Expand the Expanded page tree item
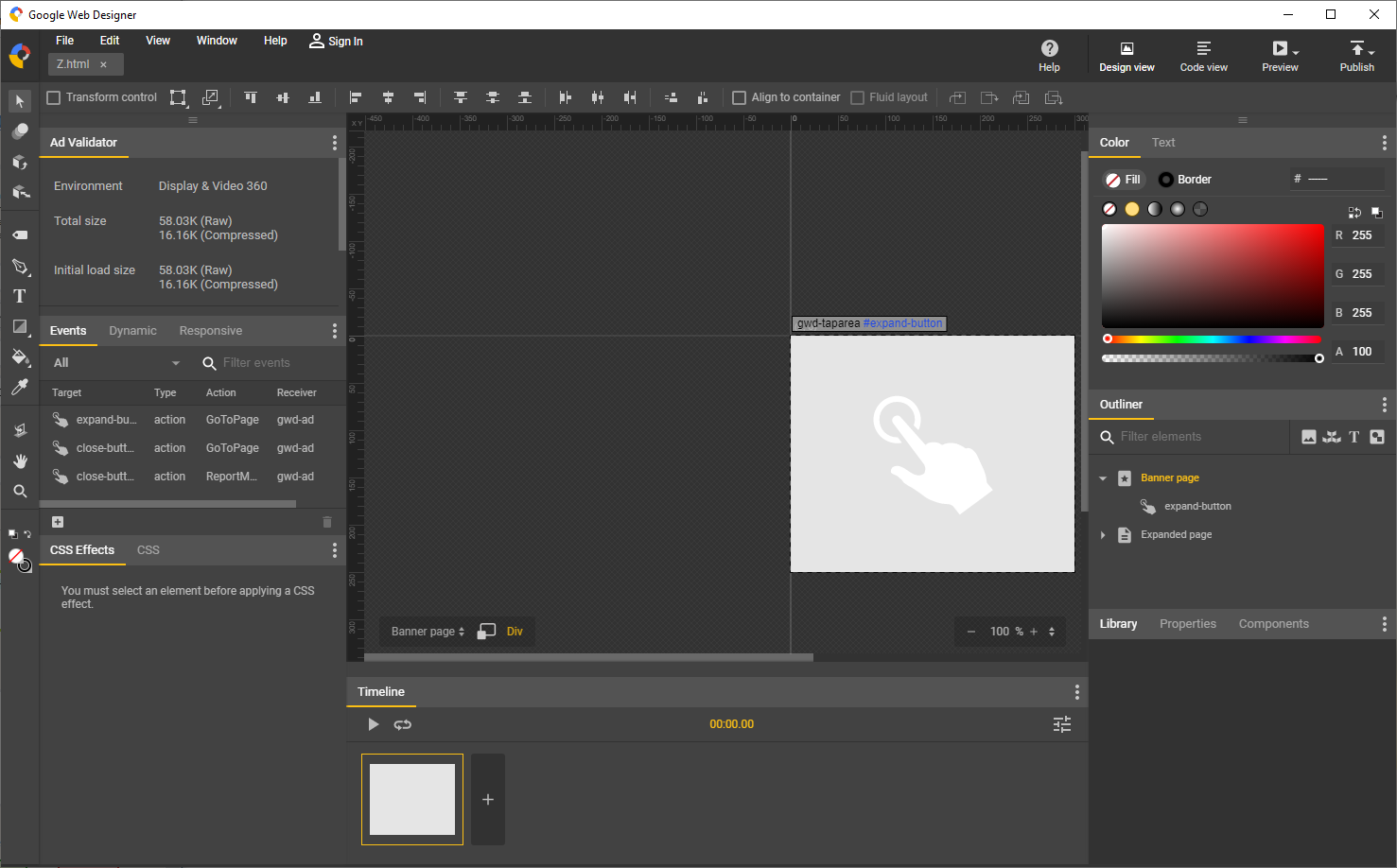1397x868 pixels. (1103, 535)
